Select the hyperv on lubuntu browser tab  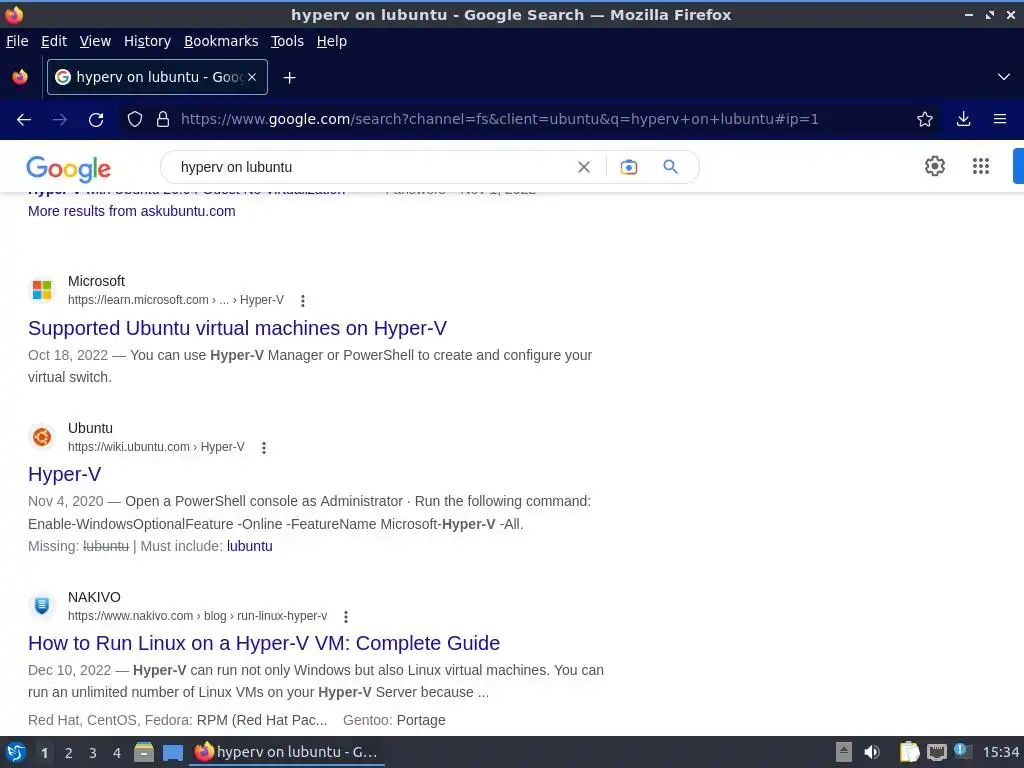pos(157,77)
